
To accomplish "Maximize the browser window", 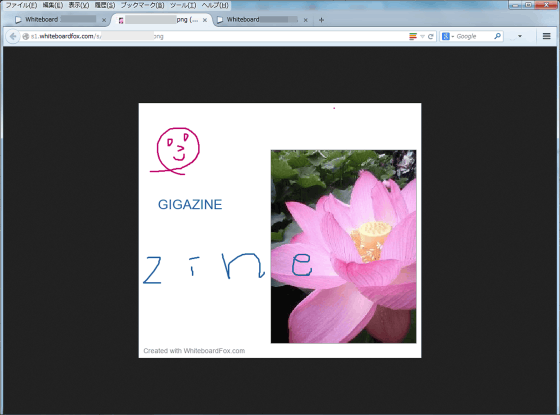I will (529, 5).
